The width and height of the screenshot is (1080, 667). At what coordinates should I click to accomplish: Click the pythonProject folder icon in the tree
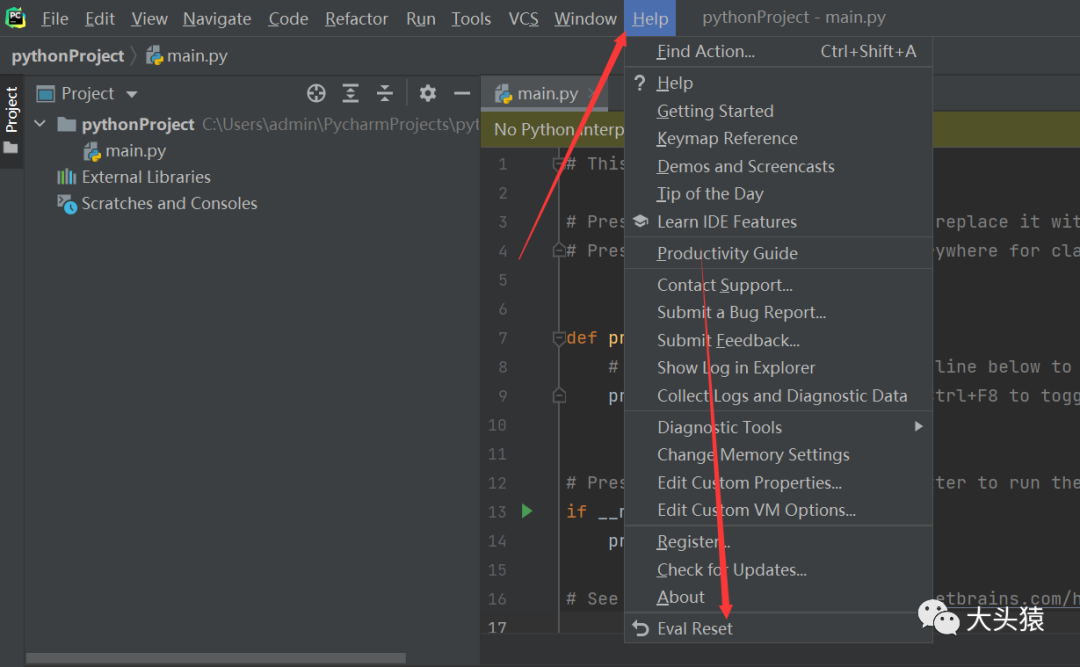coord(67,124)
